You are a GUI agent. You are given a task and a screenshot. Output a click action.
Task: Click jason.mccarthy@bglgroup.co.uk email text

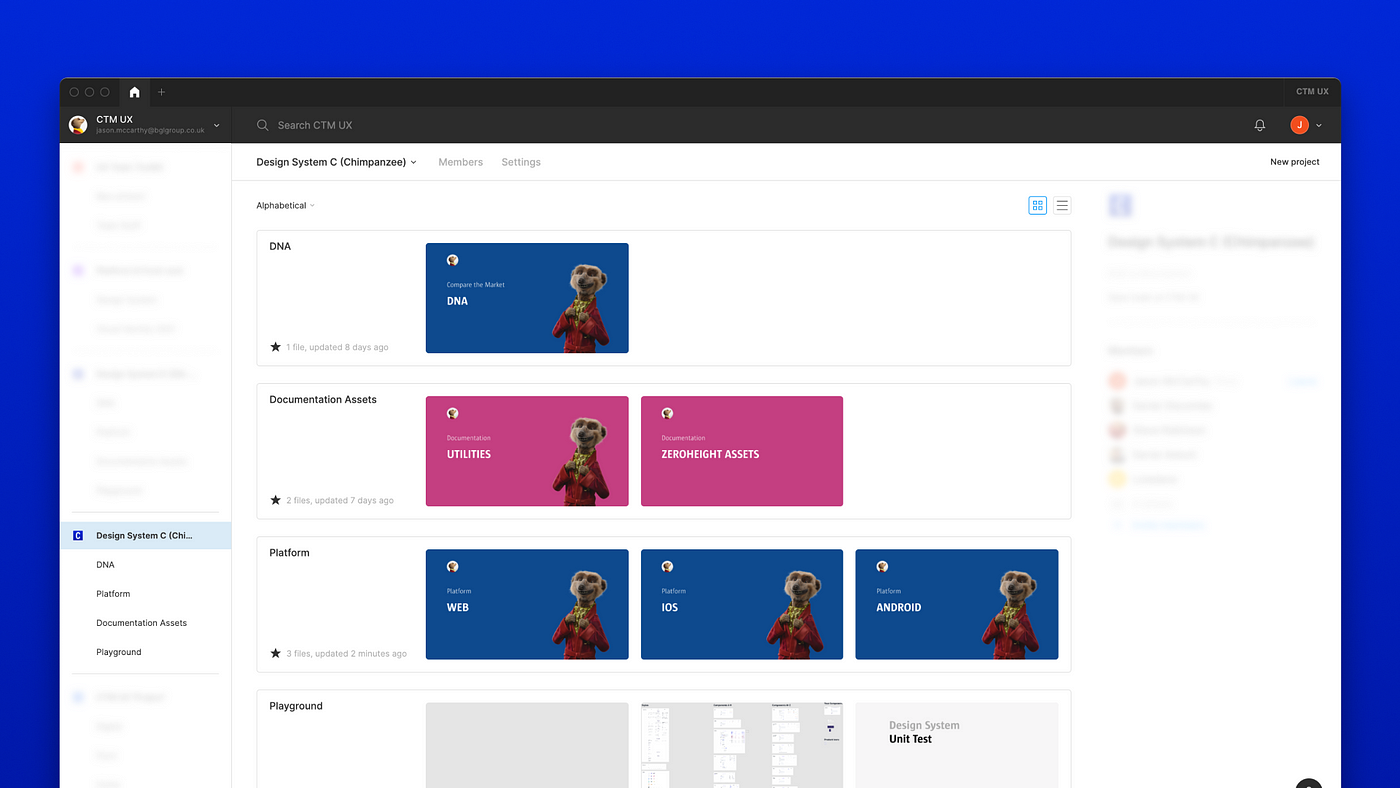click(150, 131)
